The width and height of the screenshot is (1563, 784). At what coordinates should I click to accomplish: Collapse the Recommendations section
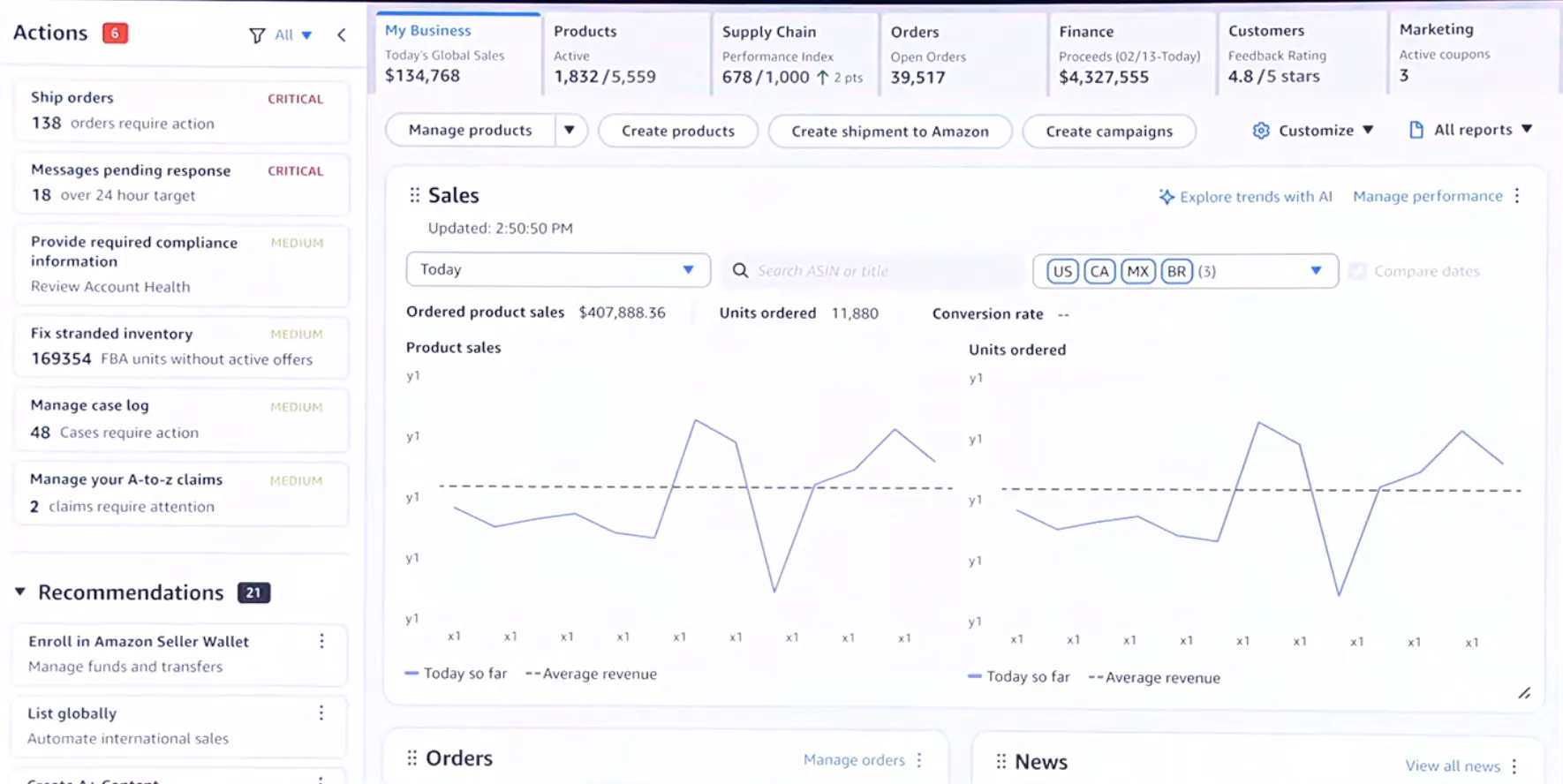tap(19, 592)
